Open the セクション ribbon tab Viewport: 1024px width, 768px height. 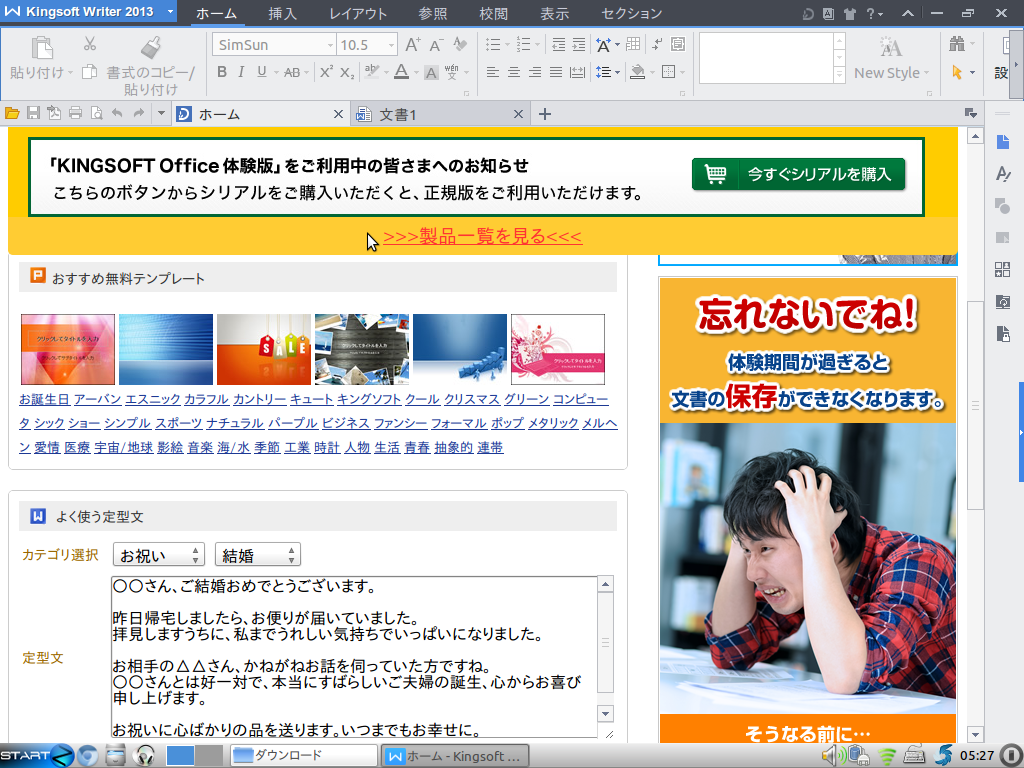631,13
